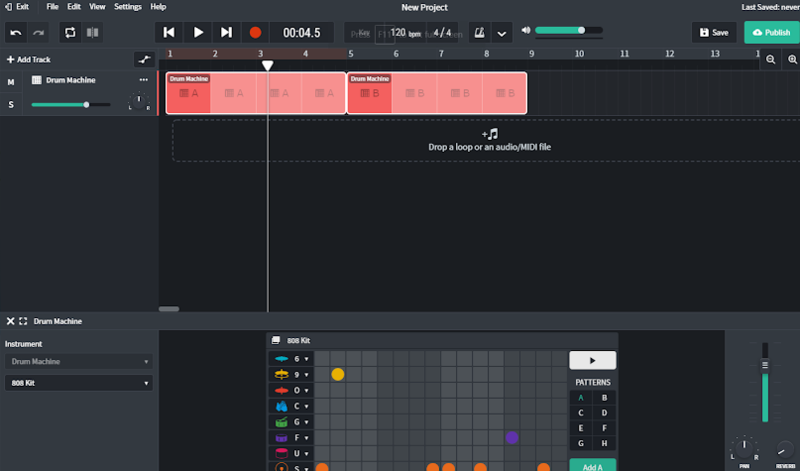Click the undo arrow icon

pyautogui.click(x=16, y=32)
